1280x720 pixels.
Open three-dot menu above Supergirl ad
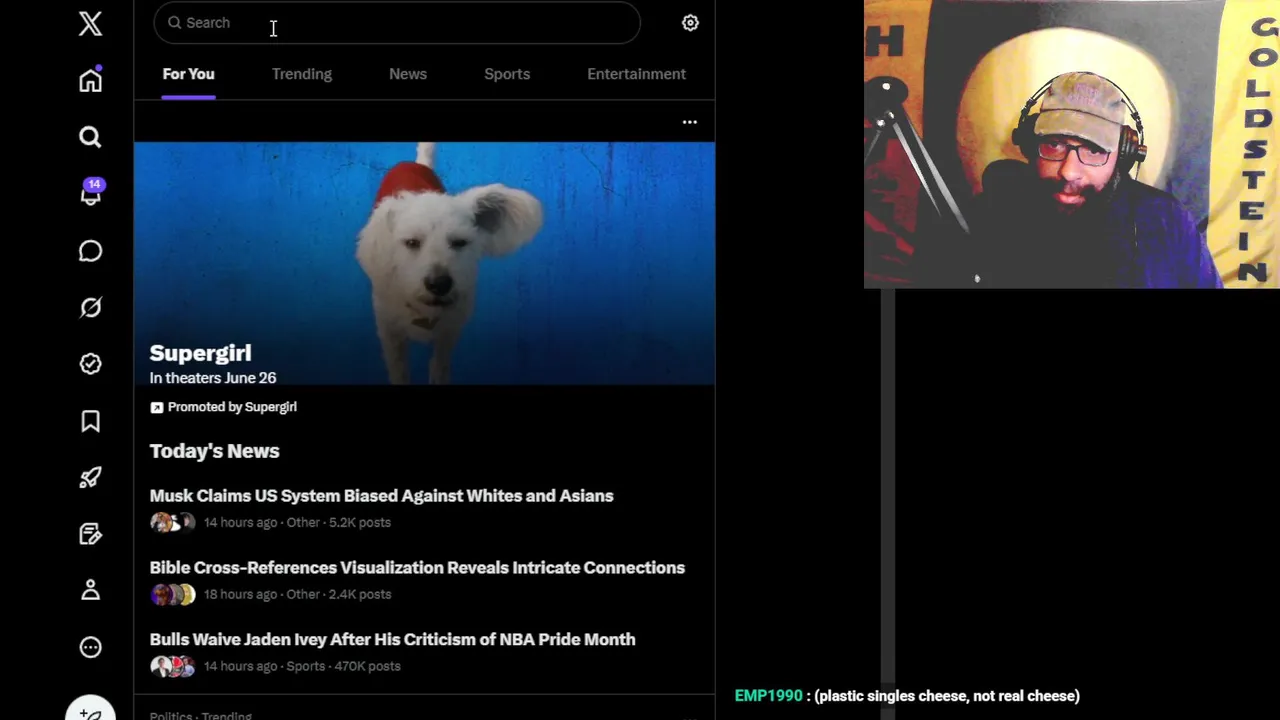(x=690, y=122)
